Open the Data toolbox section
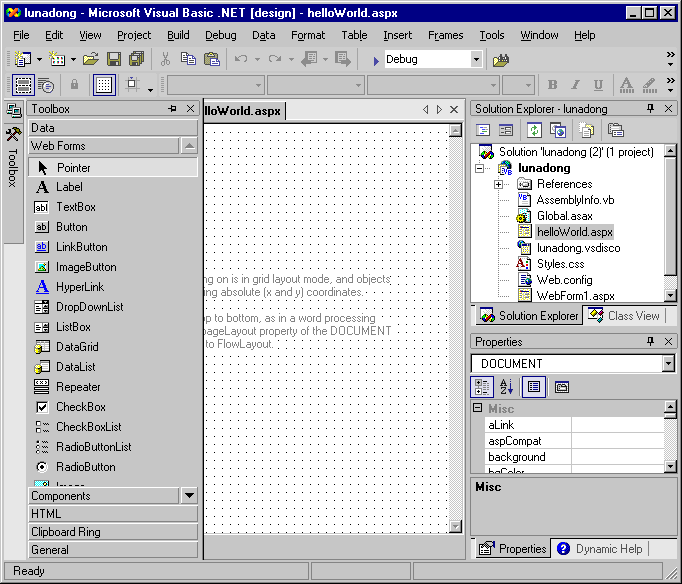The height and width of the screenshot is (584, 682). [x=113, y=128]
